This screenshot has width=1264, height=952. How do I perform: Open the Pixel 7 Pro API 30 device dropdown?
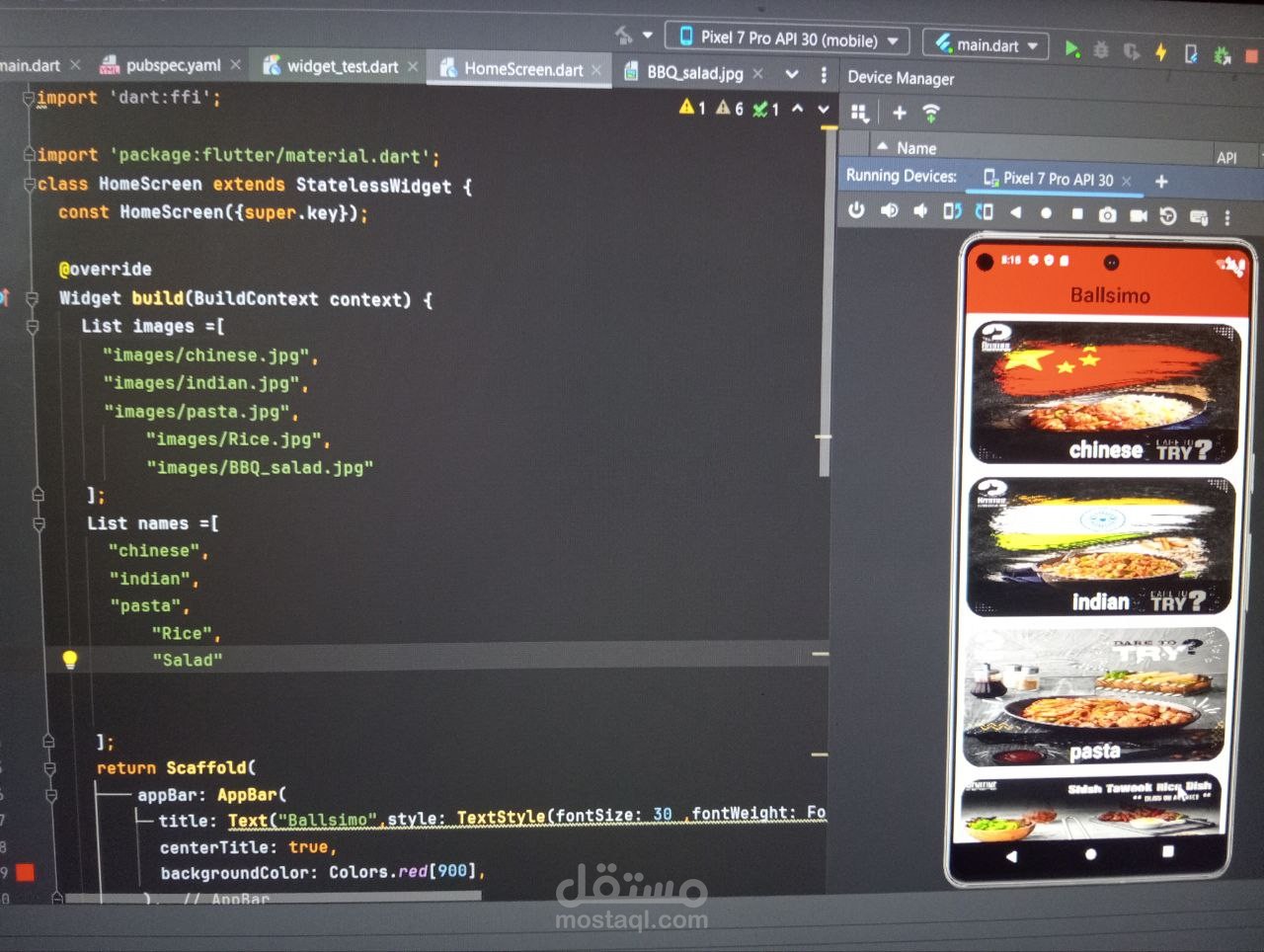click(x=787, y=39)
